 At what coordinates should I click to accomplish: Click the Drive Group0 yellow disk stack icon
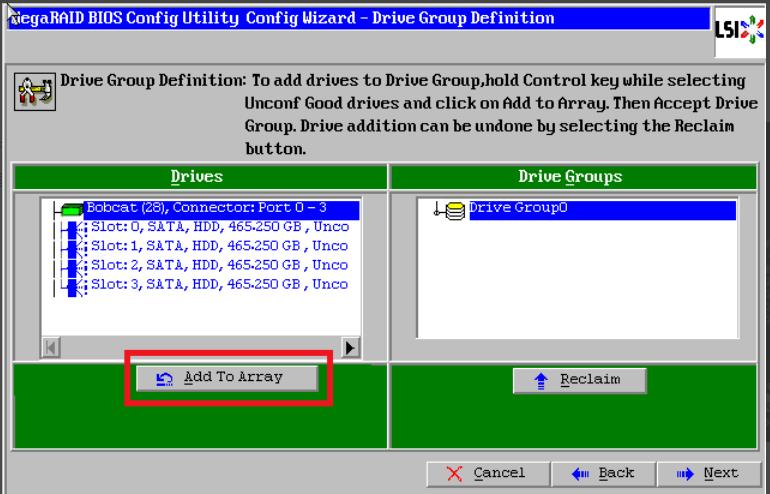pyautogui.click(x=455, y=211)
